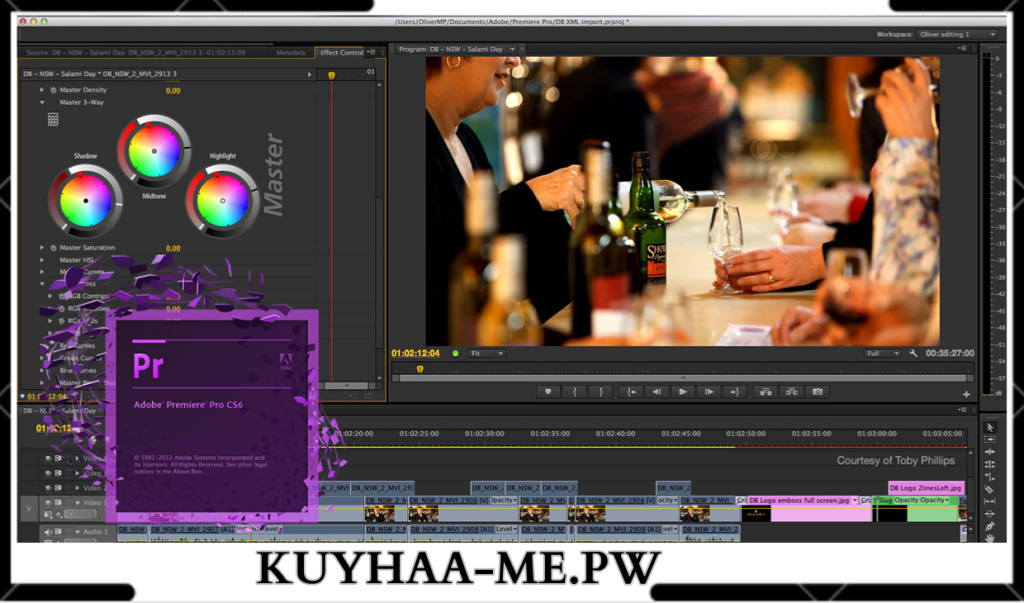Click the Highlight color wheel
This screenshot has width=1024, height=603.
(223, 201)
